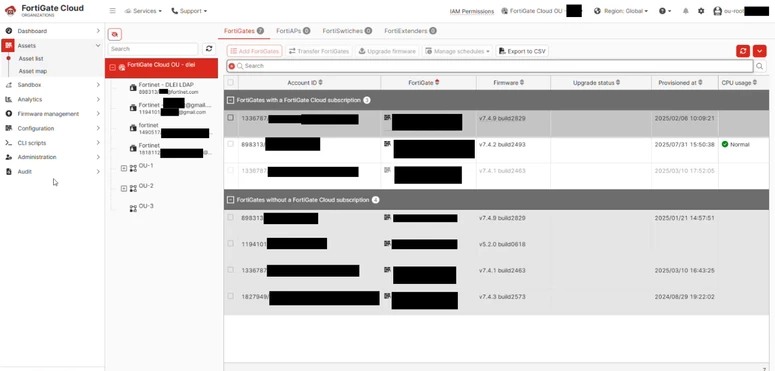
Task: Click the Administration user icon
Action: pyautogui.click(x=8, y=157)
